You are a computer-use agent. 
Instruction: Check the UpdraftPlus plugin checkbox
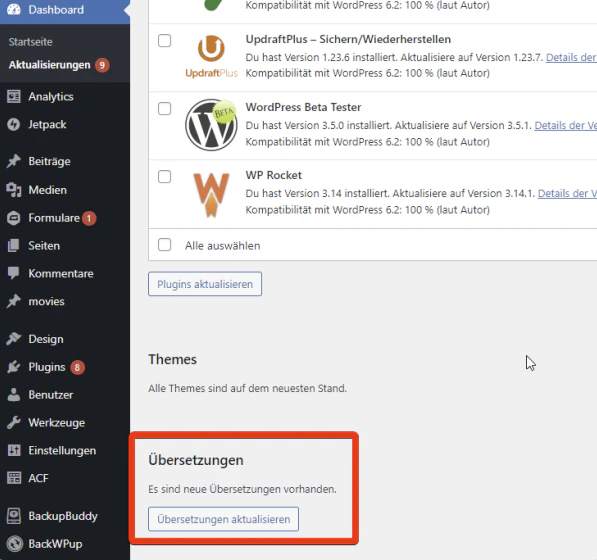164,40
